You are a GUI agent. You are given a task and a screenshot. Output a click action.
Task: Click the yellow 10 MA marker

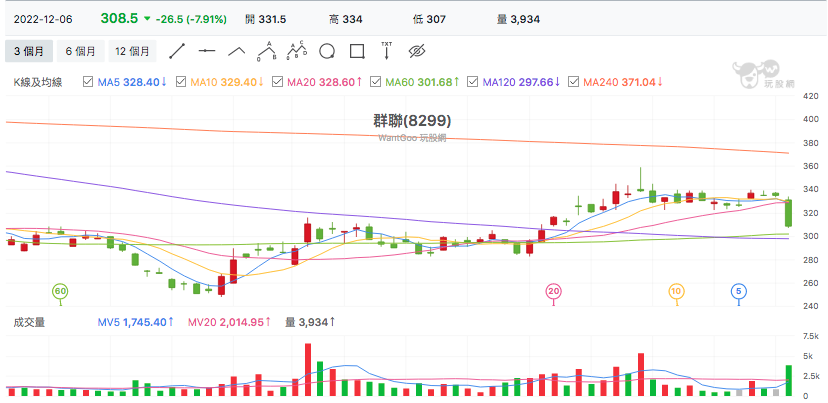676,291
